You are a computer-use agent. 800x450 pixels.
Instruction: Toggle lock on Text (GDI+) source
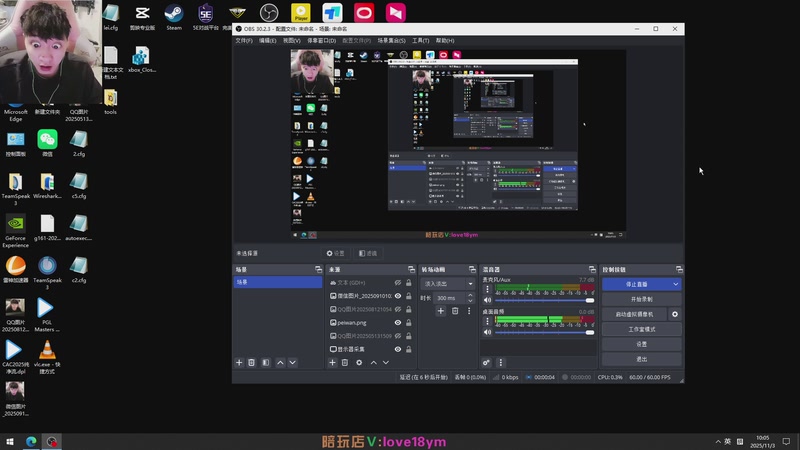[x=409, y=283]
